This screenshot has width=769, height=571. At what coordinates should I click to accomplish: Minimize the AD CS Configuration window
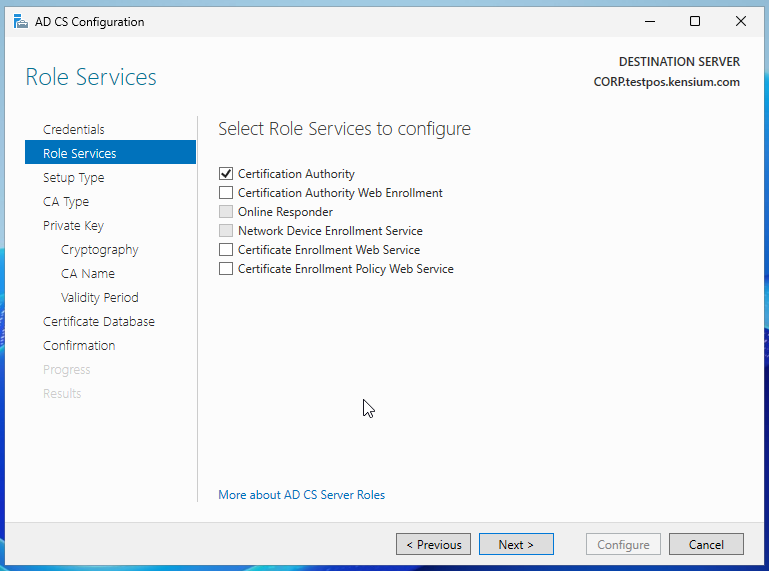(650, 22)
